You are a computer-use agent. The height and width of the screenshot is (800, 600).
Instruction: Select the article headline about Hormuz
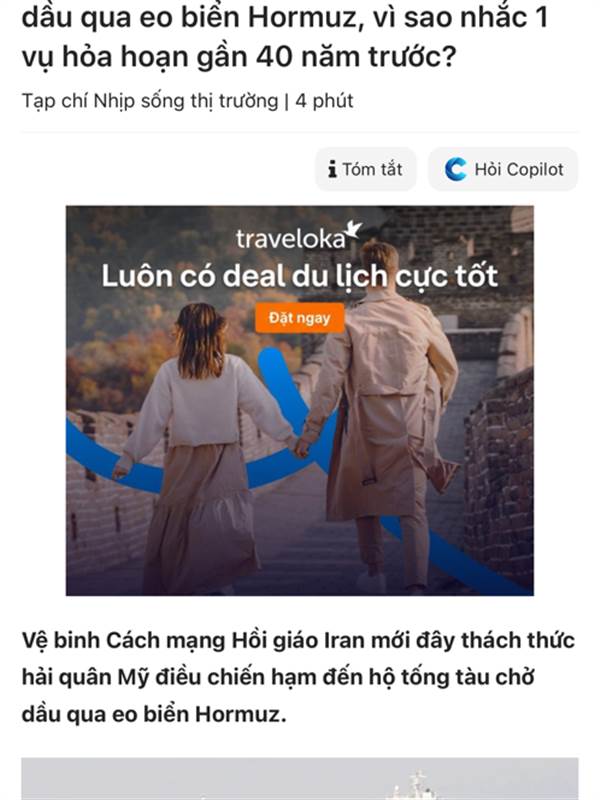pos(285,36)
